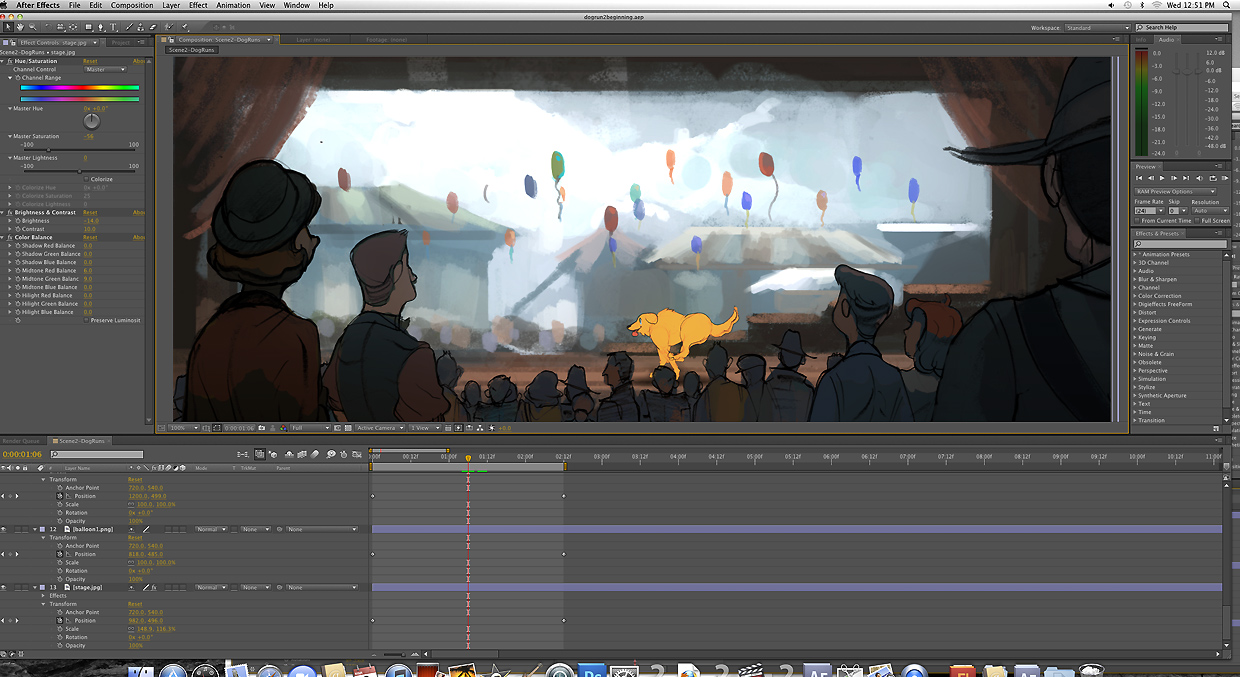Open After Effects dock icon

click(x=817, y=671)
